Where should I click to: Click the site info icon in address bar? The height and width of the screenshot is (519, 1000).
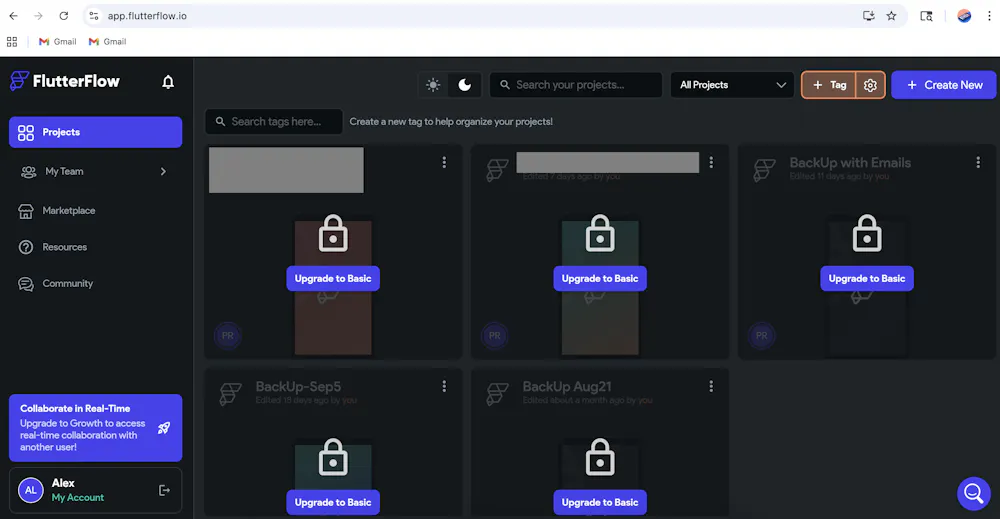pos(94,16)
